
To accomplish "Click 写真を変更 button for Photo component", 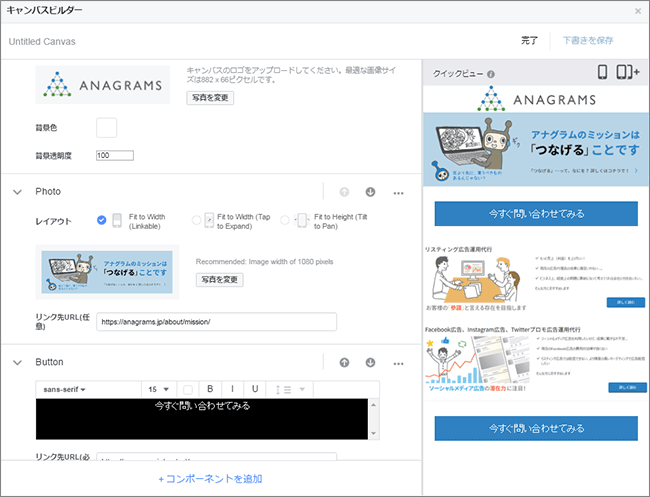I will 219,280.
